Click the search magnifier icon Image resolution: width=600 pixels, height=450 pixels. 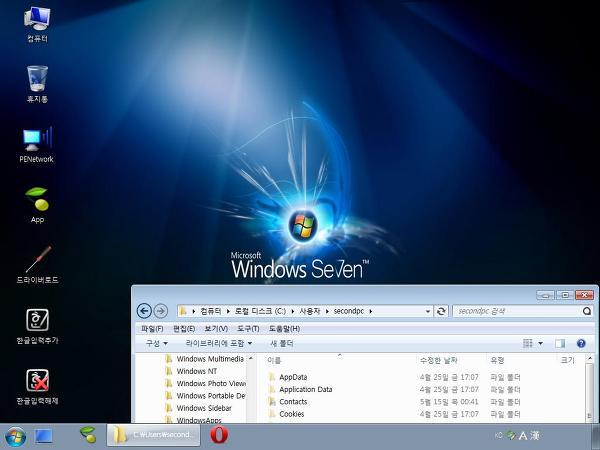(587, 311)
